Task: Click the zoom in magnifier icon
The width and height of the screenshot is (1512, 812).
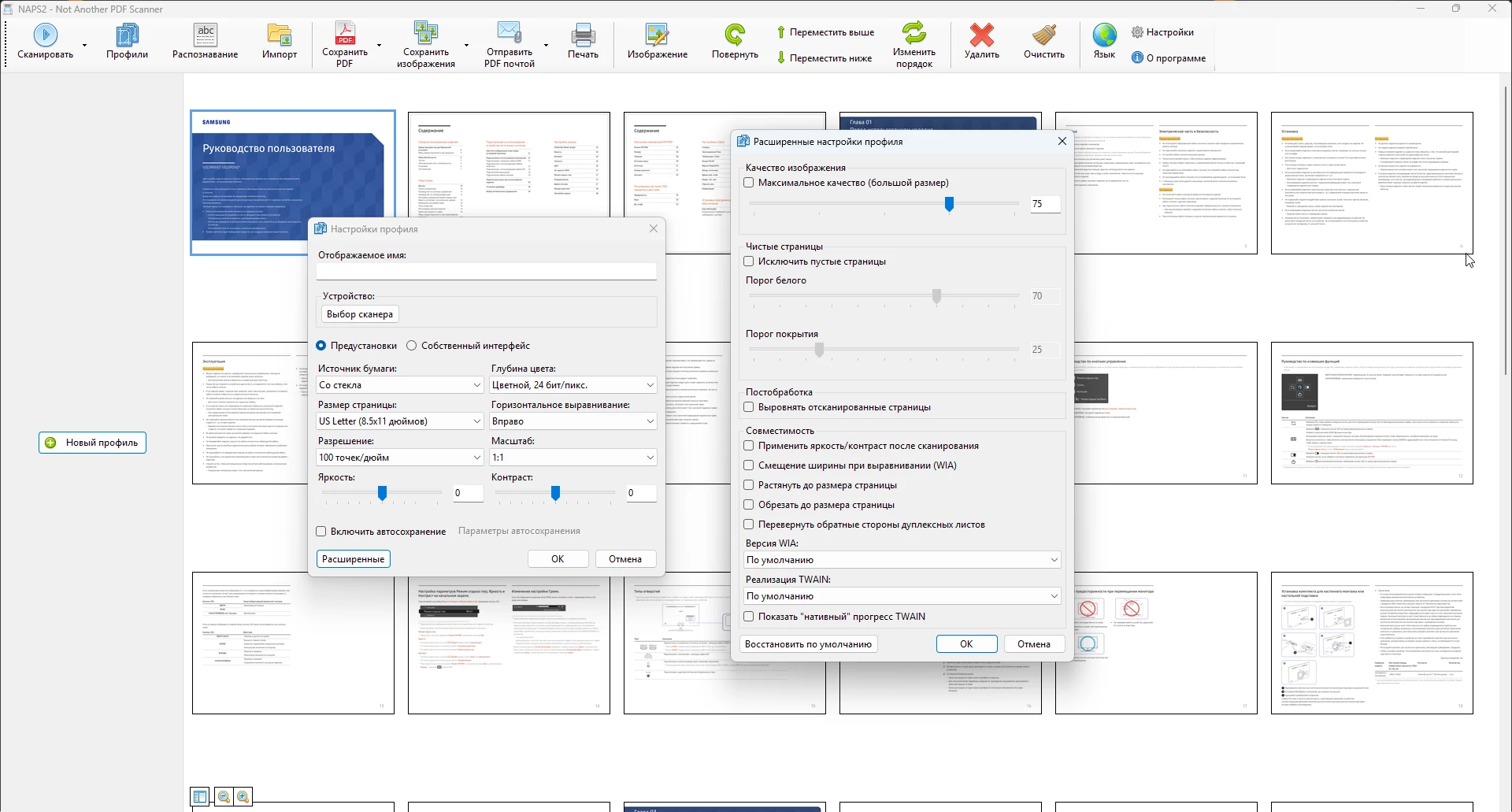Action: (x=243, y=797)
